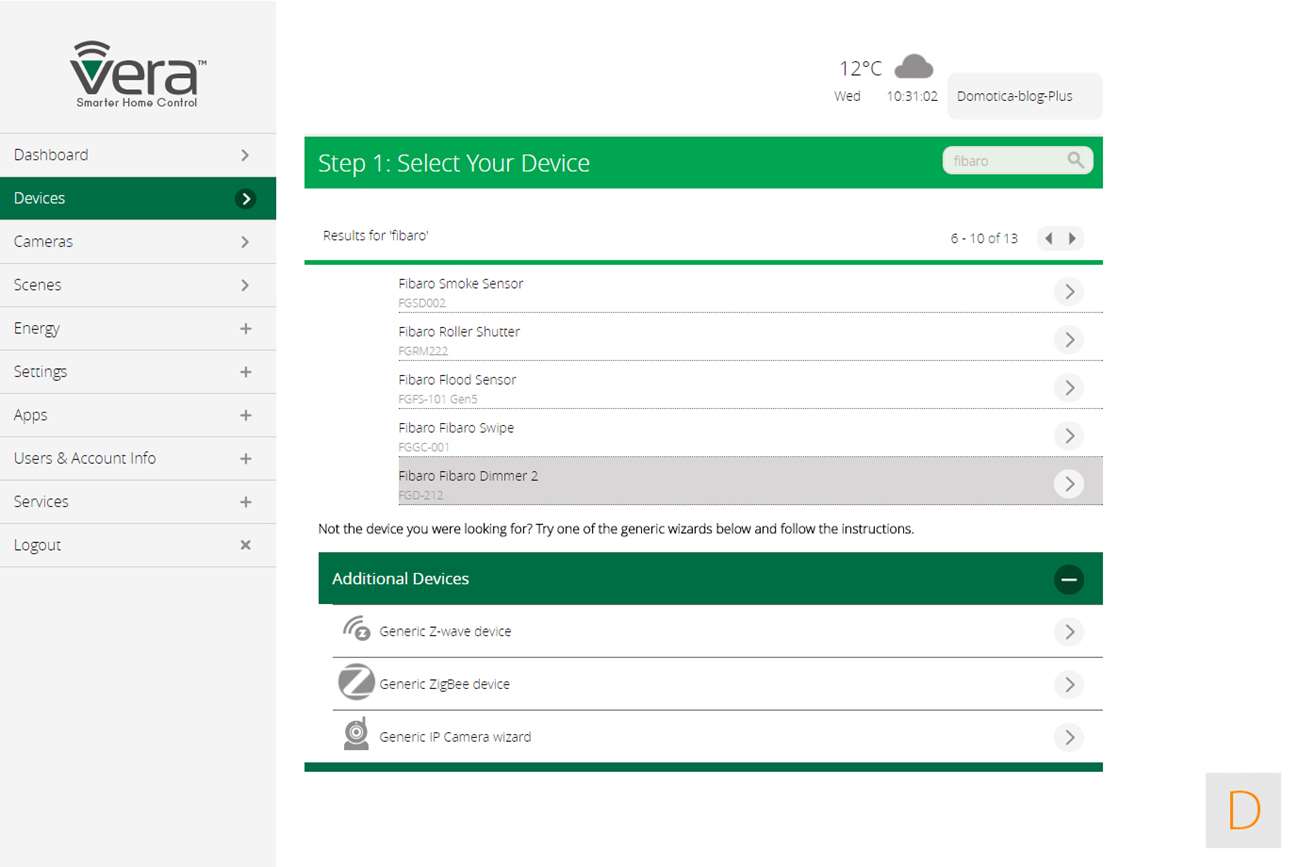Go to next results page arrow
Viewport: 1300px width, 867px height.
[x=1072, y=238]
